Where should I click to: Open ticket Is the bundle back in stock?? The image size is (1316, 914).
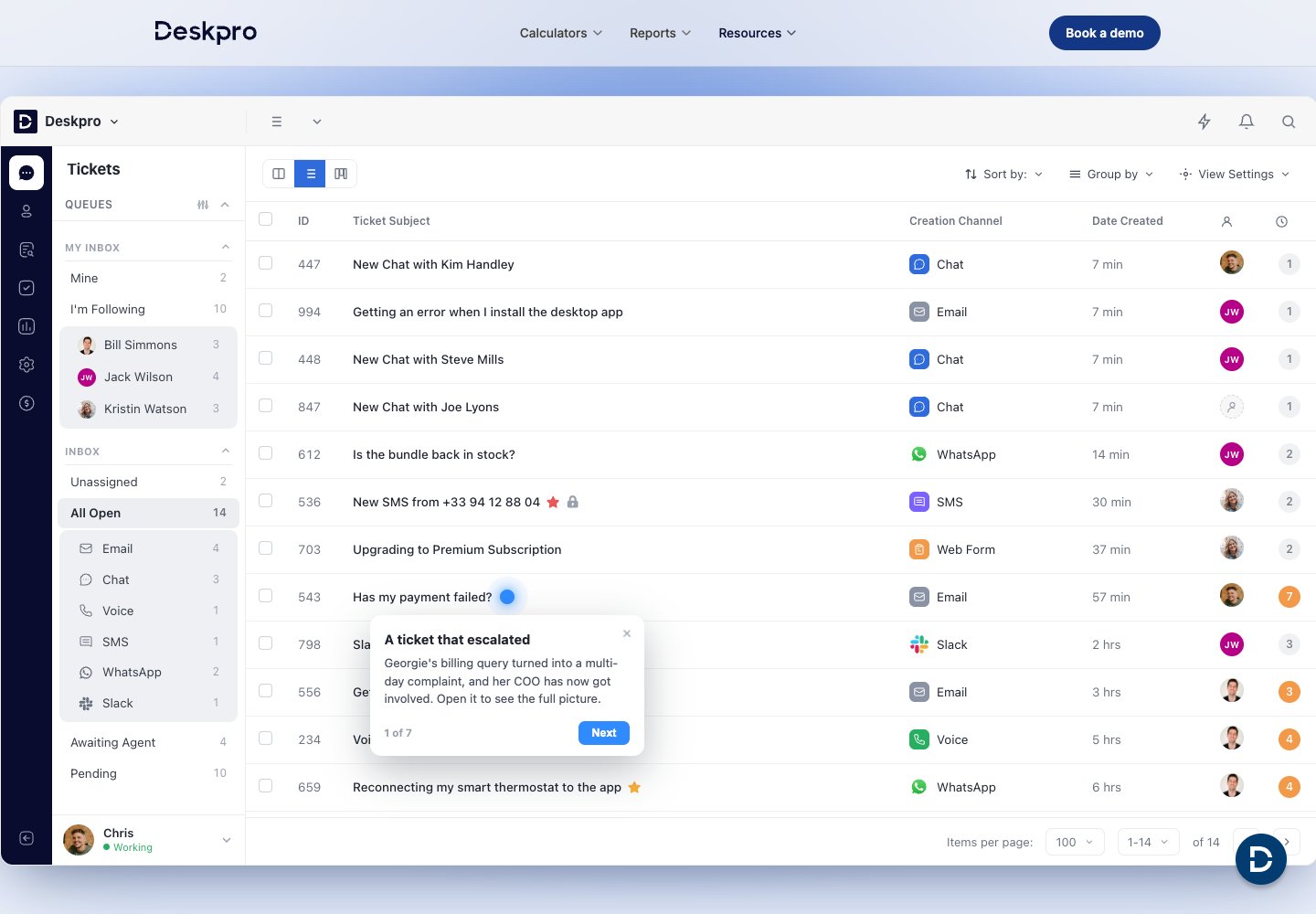tap(434, 454)
